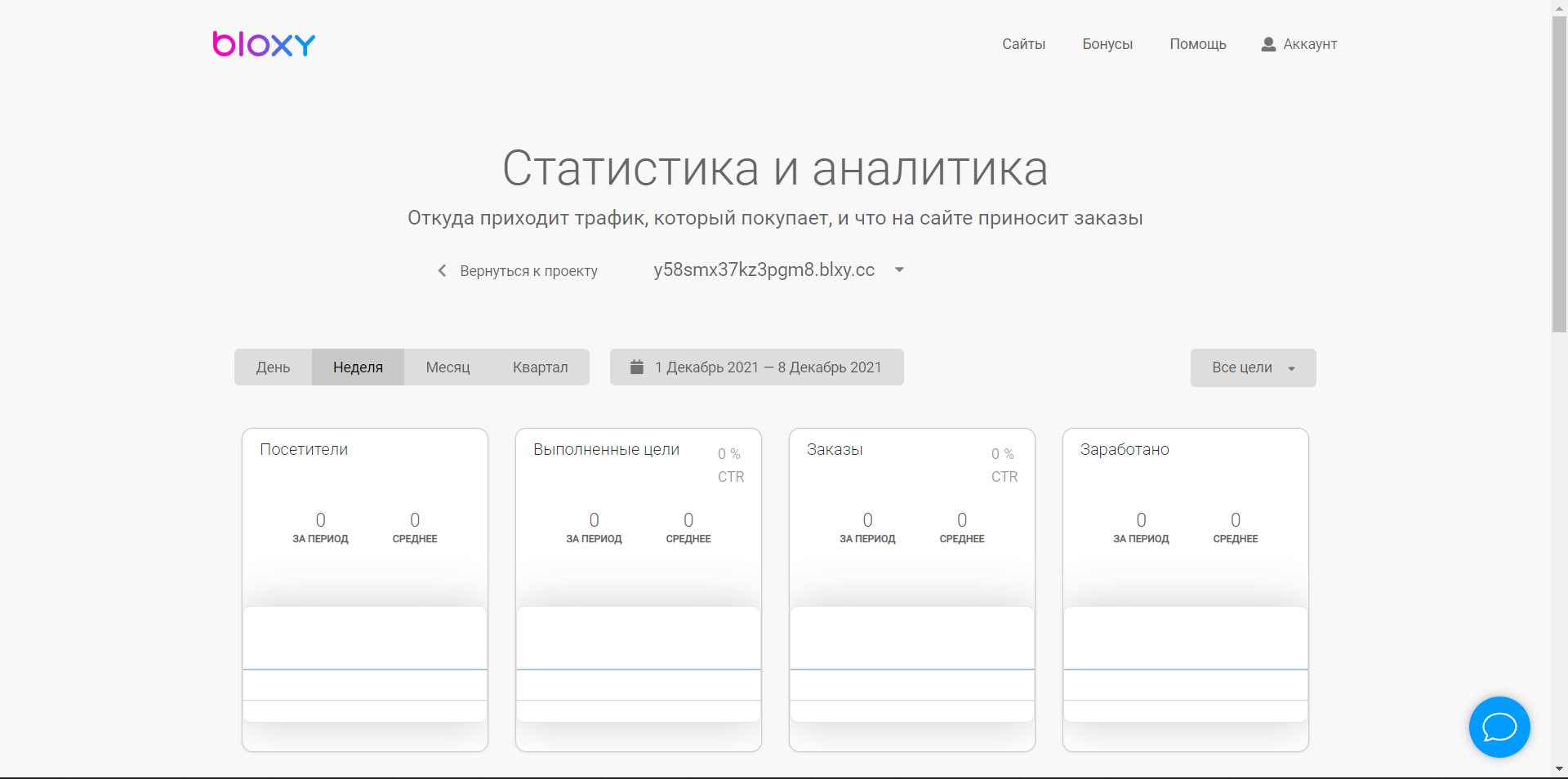This screenshot has width=1568, height=779.
Task: Click the back chevron arrow icon
Action: click(442, 270)
